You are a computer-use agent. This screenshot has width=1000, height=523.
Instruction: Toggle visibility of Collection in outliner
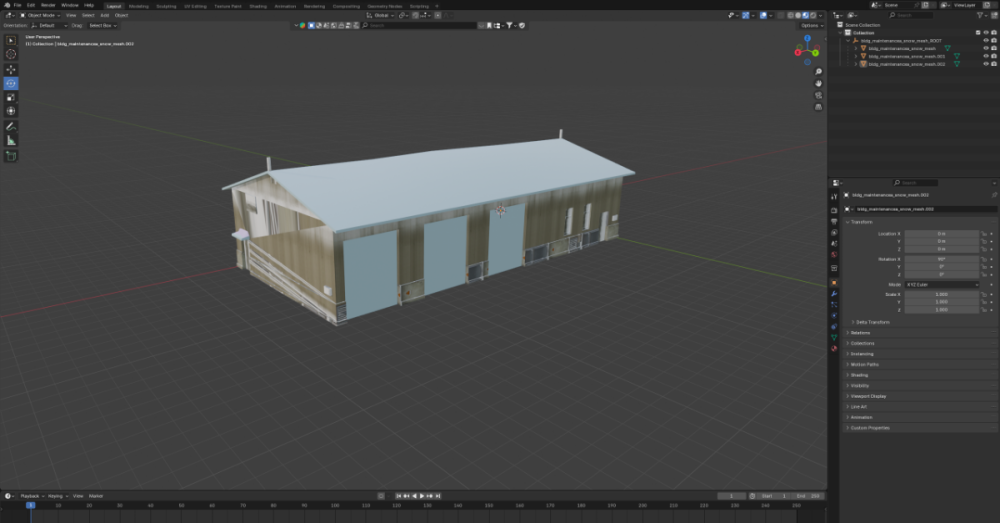pyautogui.click(x=985, y=33)
